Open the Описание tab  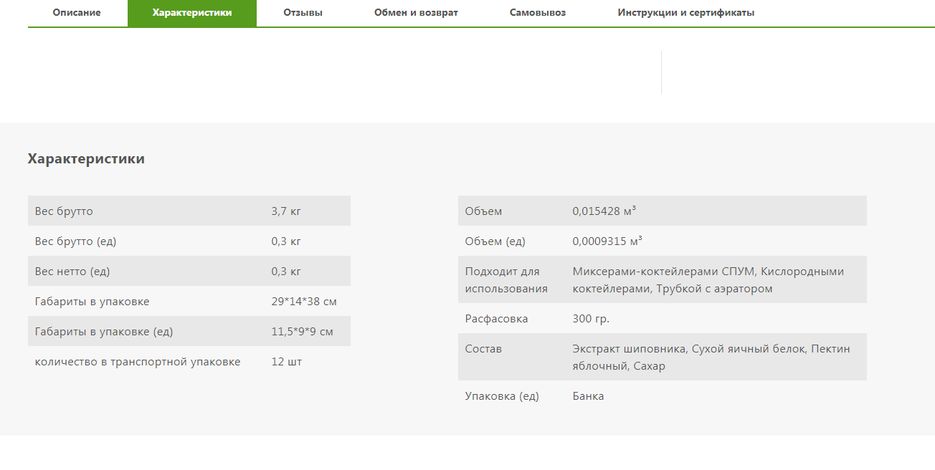coord(76,13)
